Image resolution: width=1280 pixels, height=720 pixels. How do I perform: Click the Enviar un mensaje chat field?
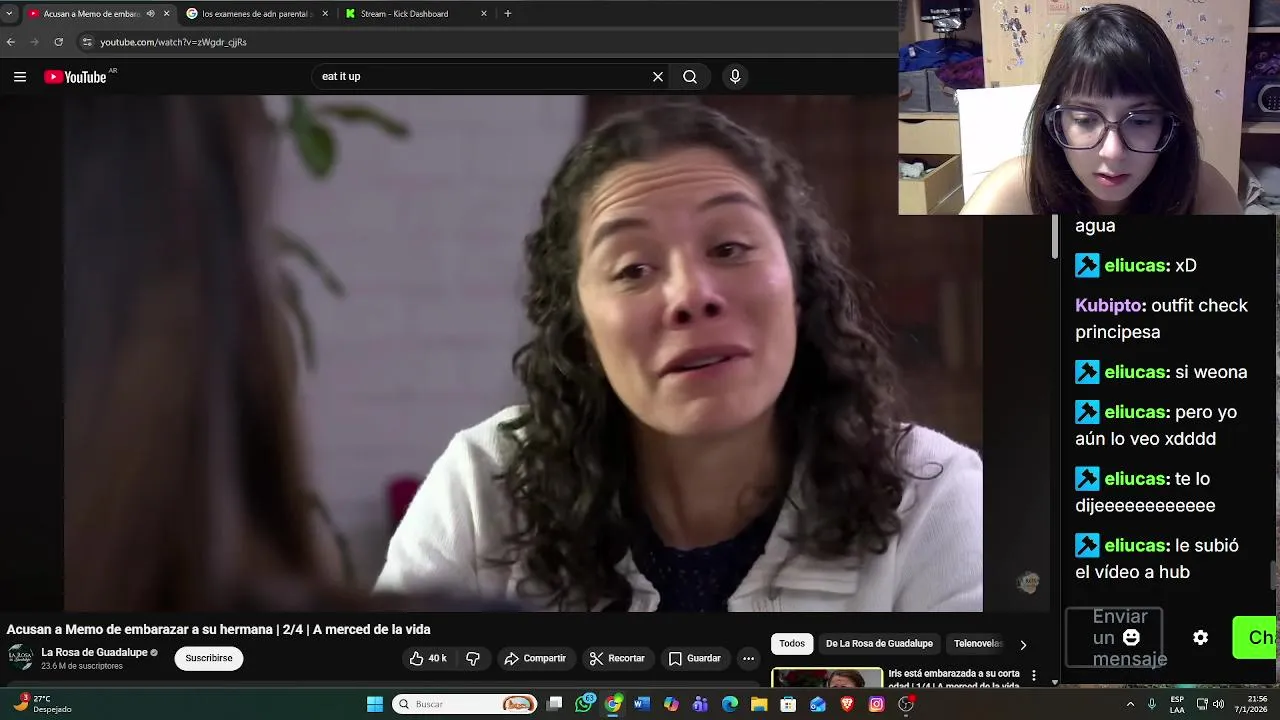(1114, 638)
